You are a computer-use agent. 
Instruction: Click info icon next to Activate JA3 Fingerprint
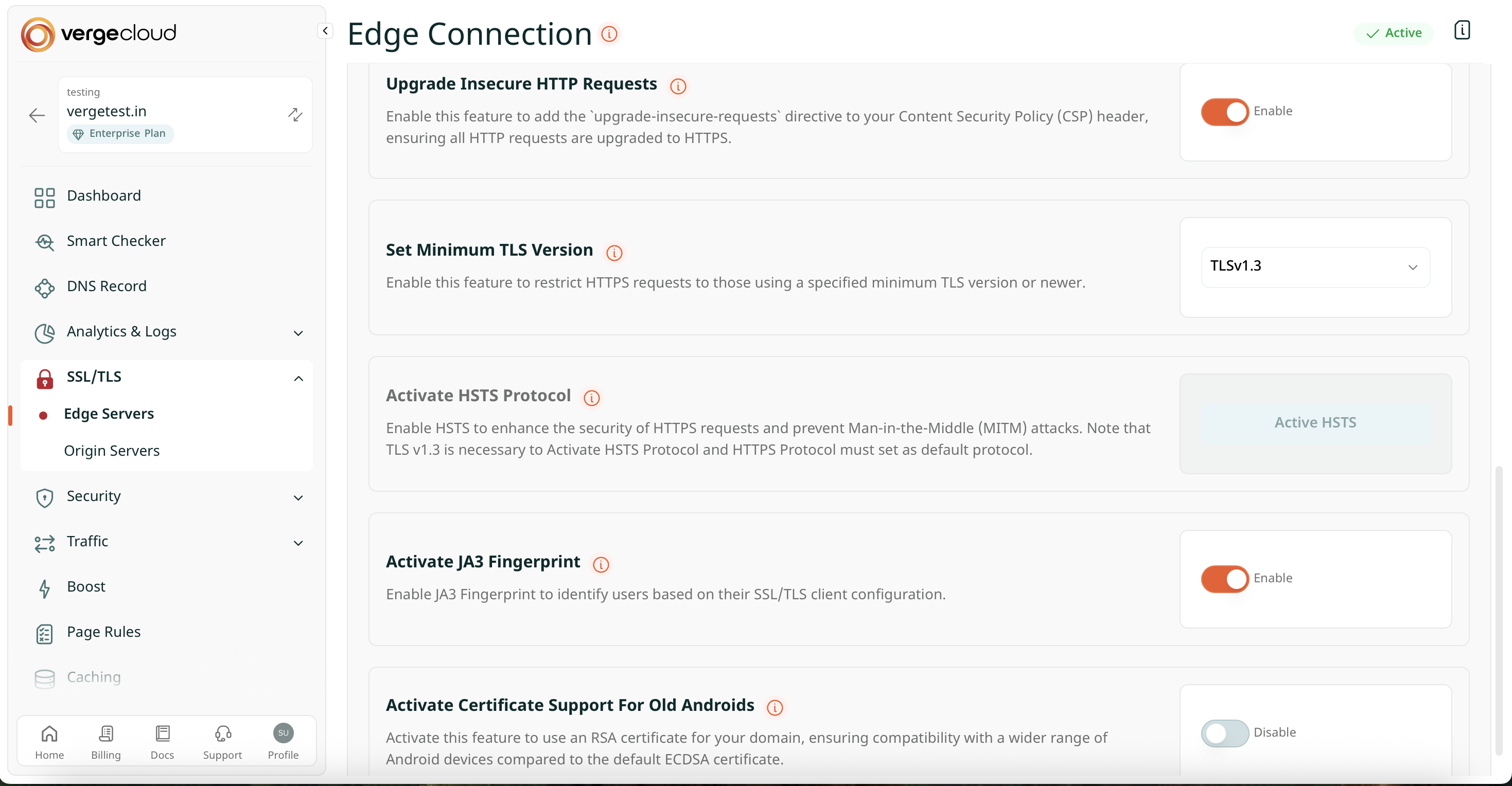601,564
